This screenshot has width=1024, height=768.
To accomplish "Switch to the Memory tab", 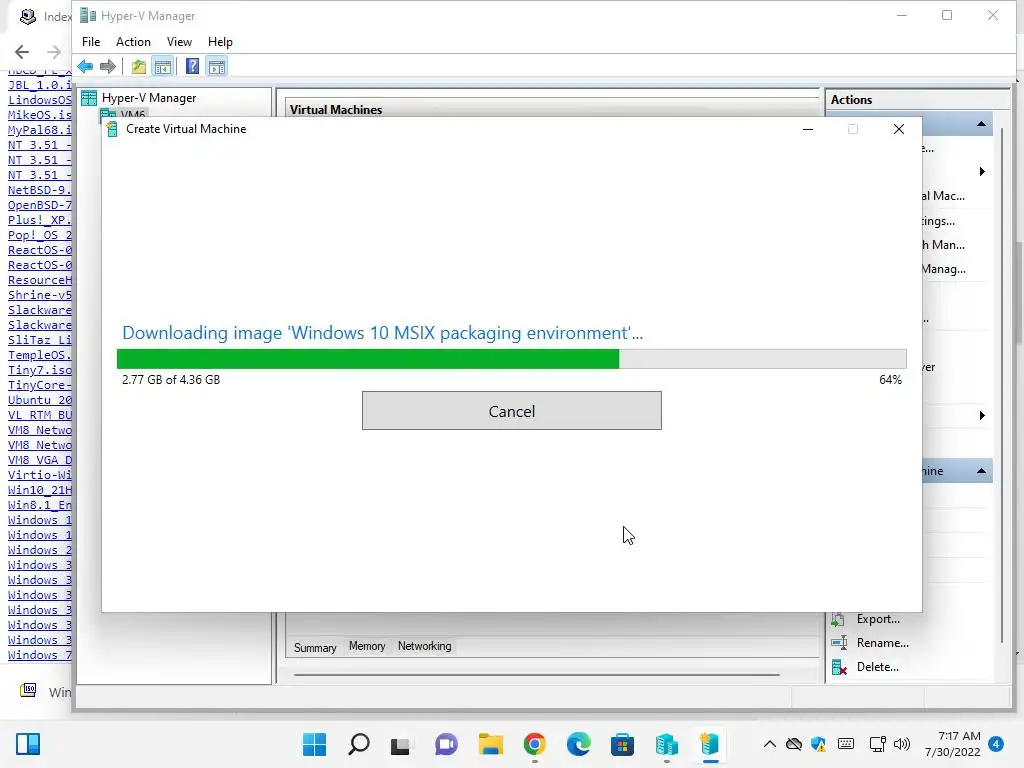I will tap(367, 646).
